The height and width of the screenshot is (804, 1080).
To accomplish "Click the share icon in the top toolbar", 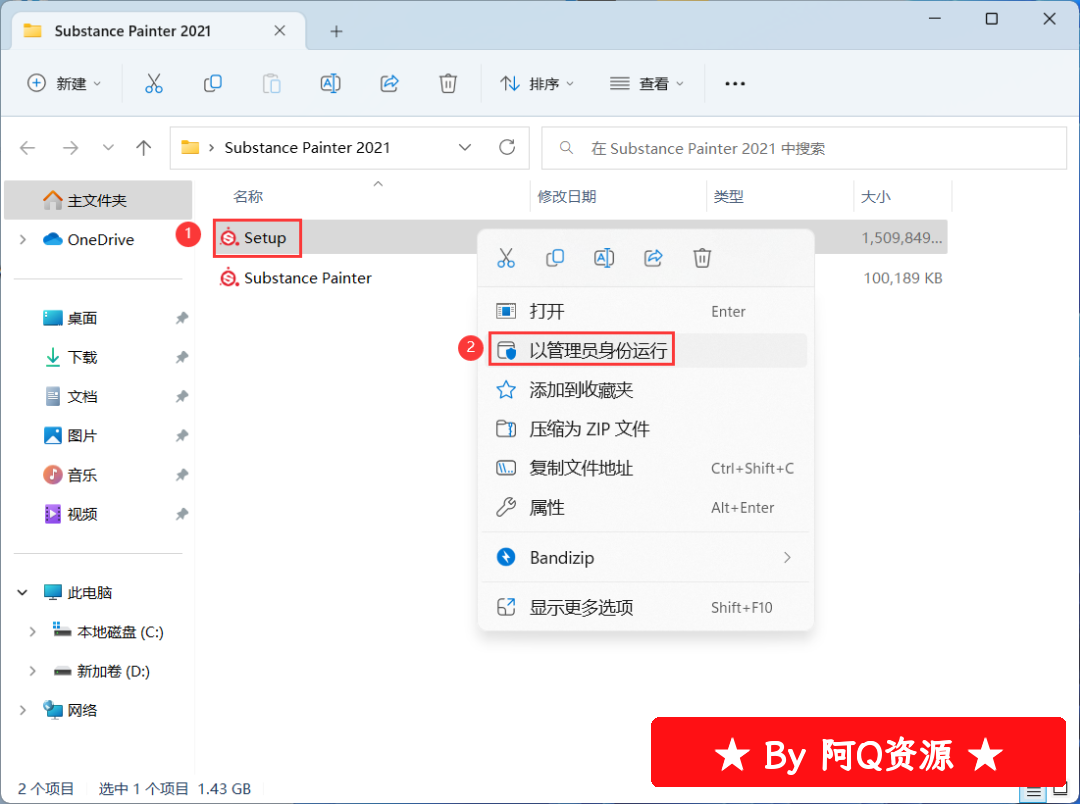I will 390,83.
